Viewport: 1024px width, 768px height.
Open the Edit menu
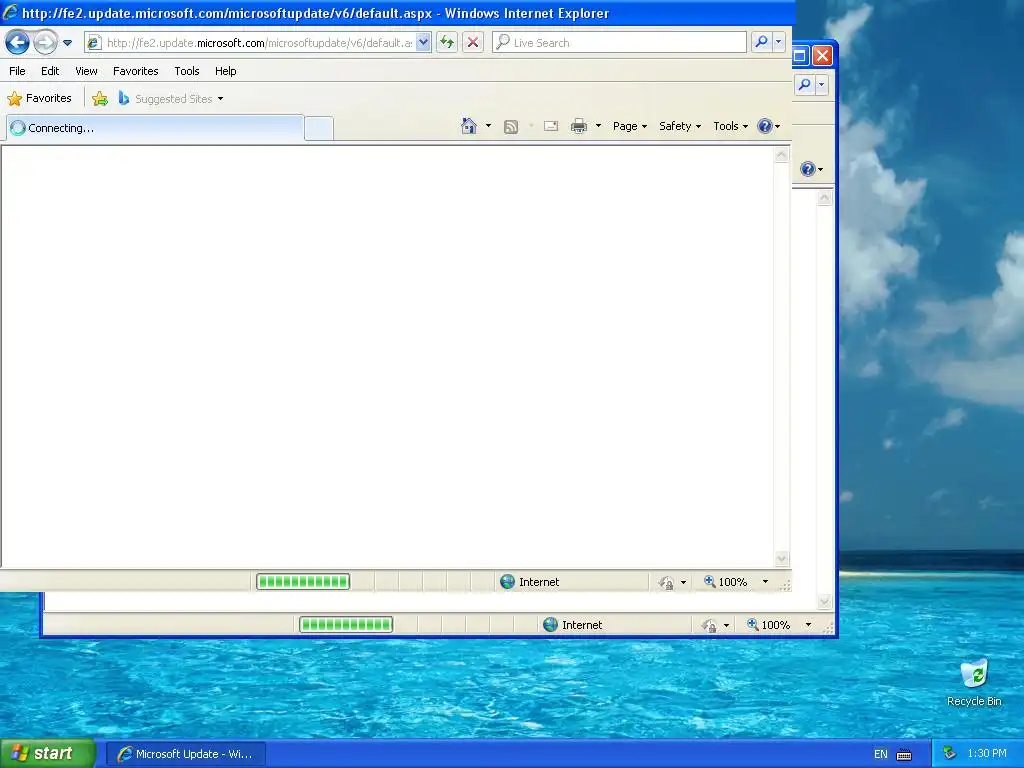pyautogui.click(x=50, y=71)
